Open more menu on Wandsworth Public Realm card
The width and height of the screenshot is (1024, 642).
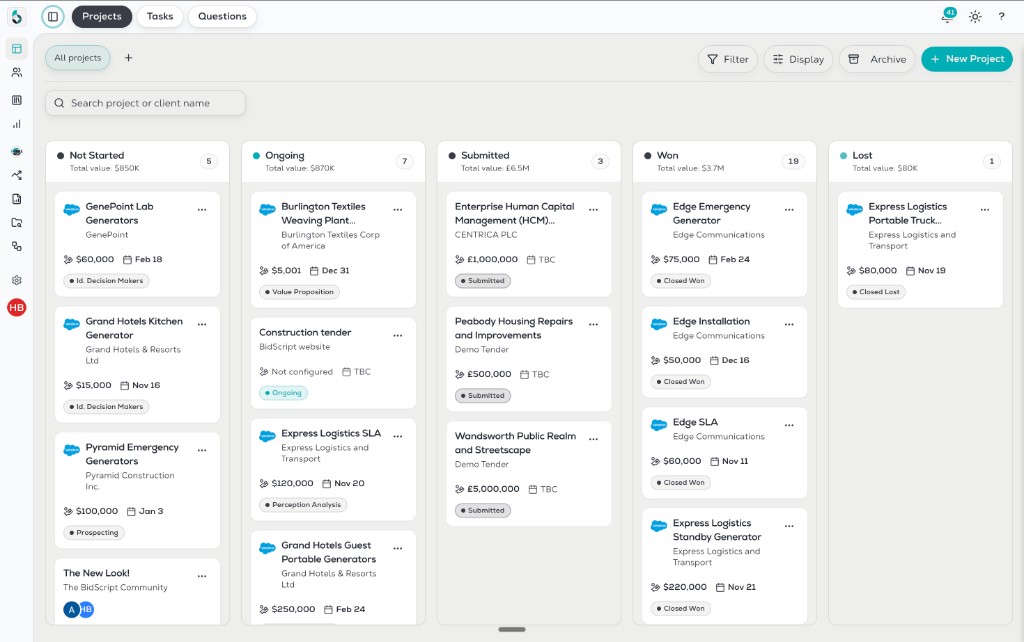[594, 439]
